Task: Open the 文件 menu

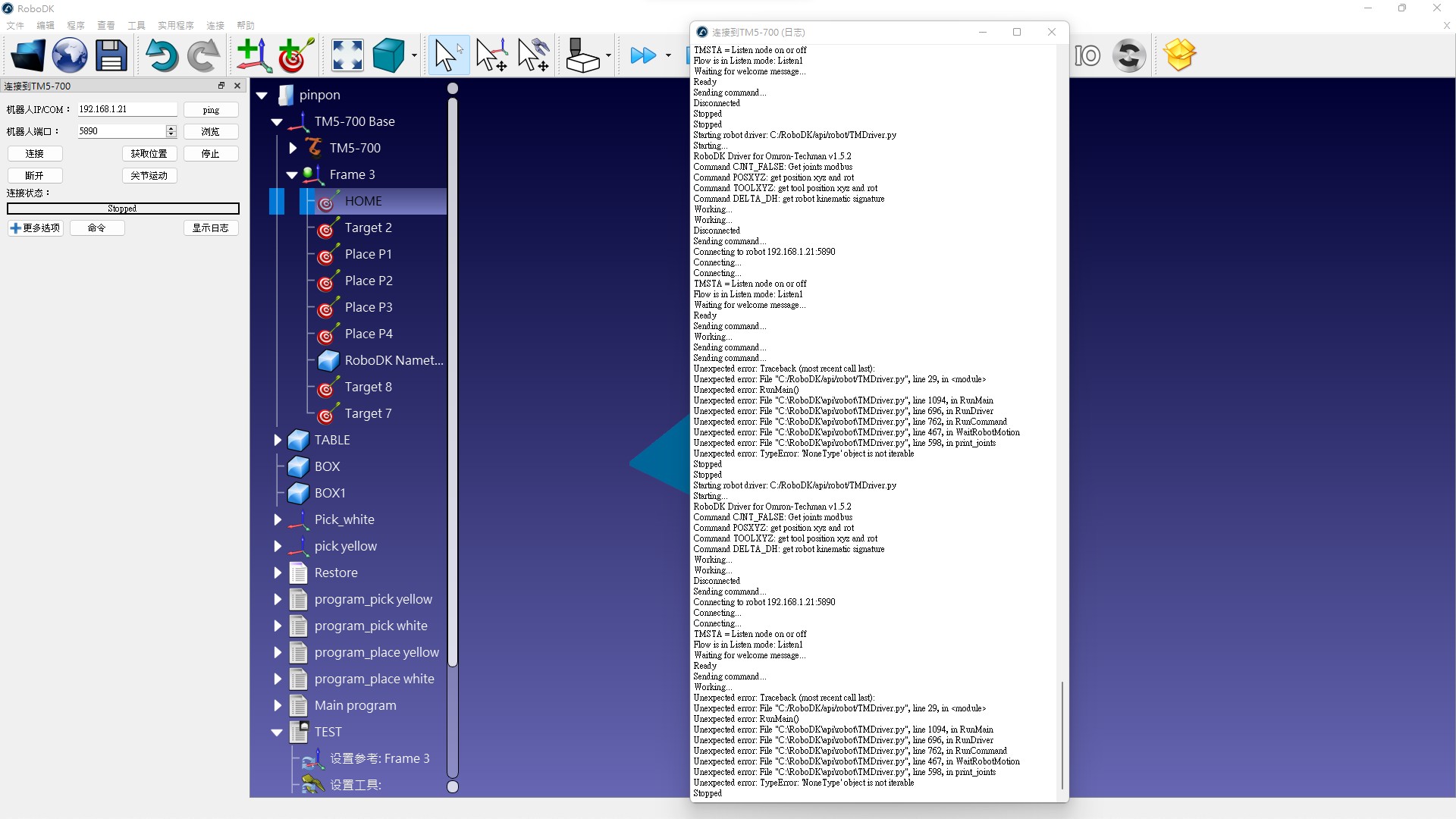Action: click(x=15, y=25)
